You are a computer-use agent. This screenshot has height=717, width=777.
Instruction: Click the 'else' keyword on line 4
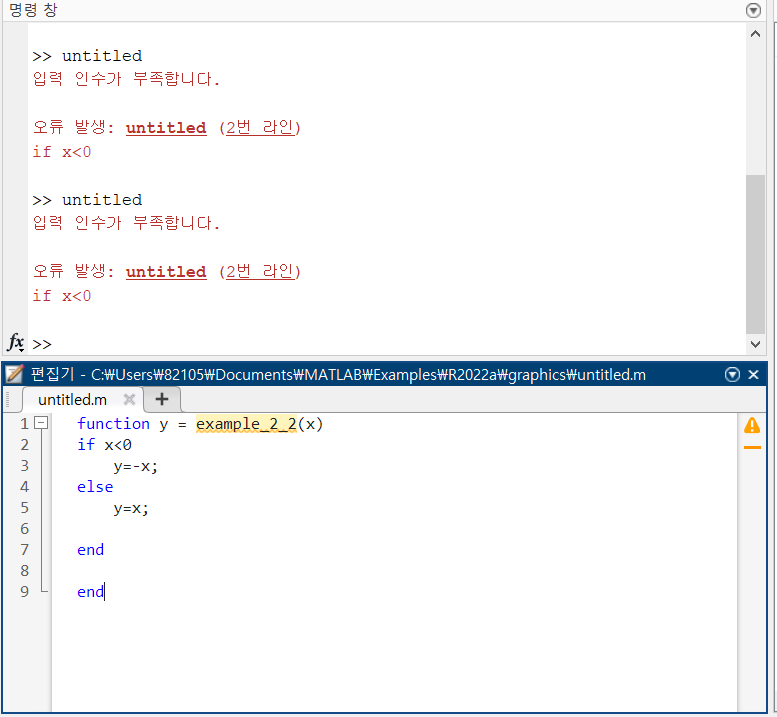click(x=95, y=487)
